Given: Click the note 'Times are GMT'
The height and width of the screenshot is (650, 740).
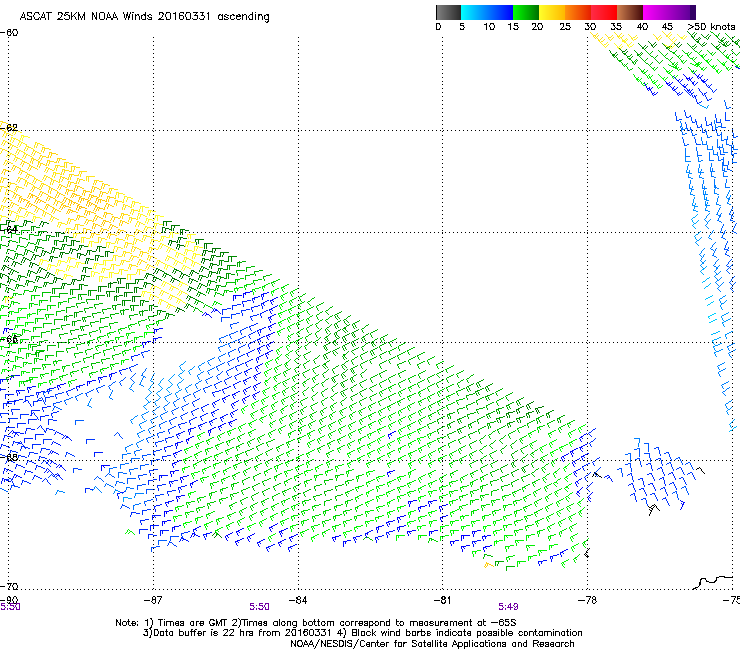Looking at the screenshot, I should 192,623.
